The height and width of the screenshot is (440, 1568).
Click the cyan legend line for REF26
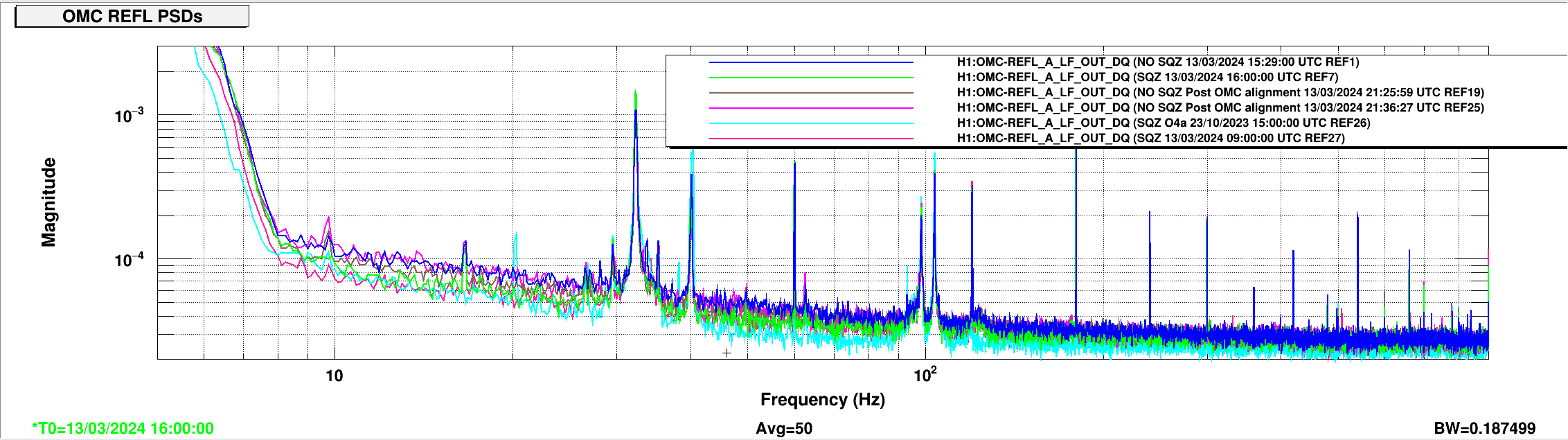coord(810,123)
